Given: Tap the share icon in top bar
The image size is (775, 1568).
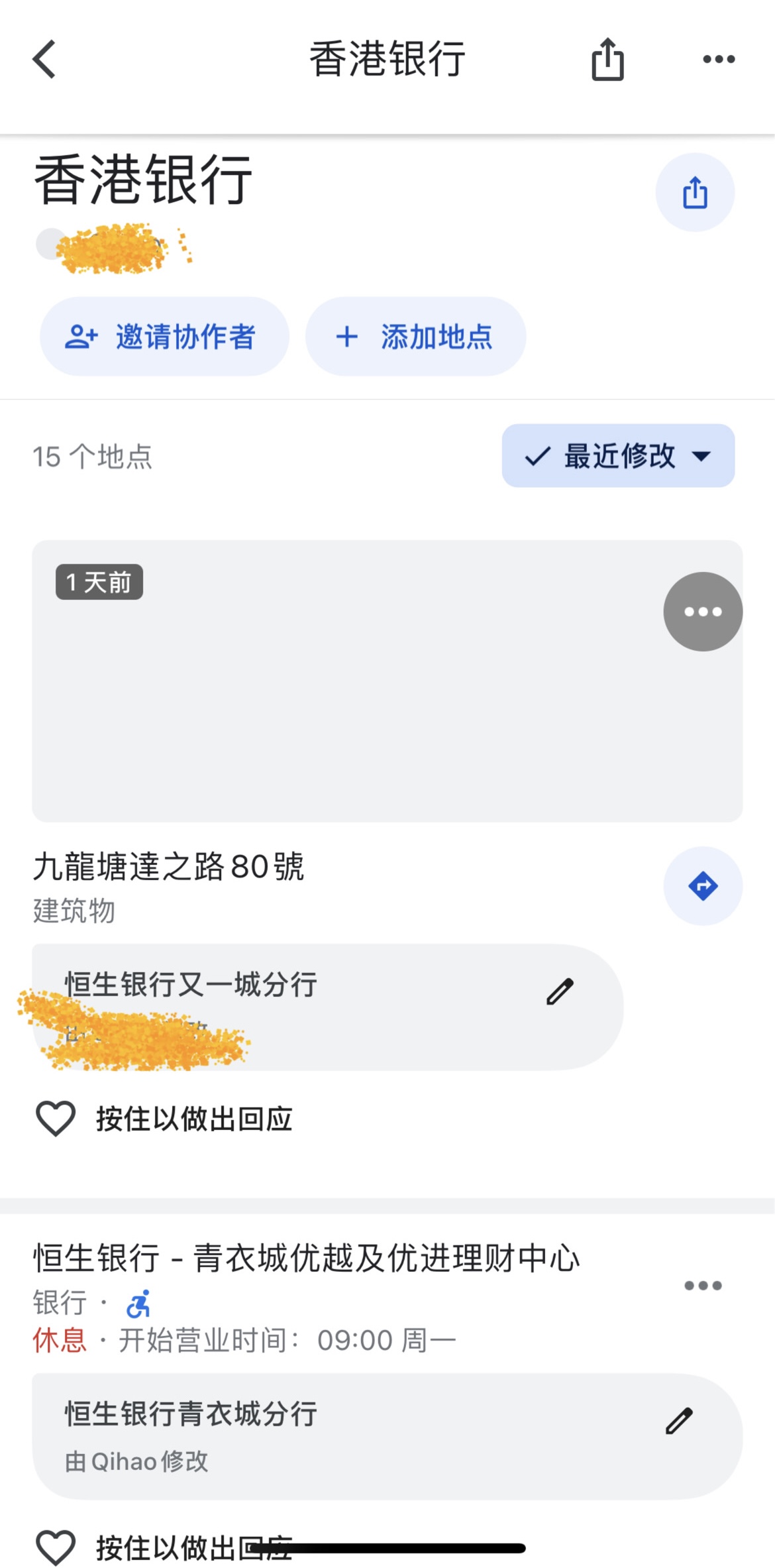Looking at the screenshot, I should pos(607,60).
